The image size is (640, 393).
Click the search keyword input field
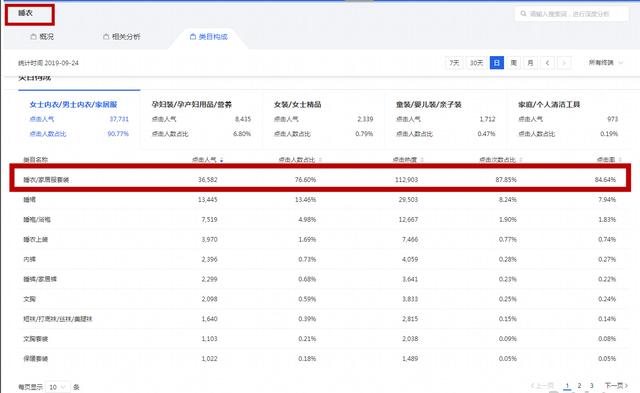[571, 14]
